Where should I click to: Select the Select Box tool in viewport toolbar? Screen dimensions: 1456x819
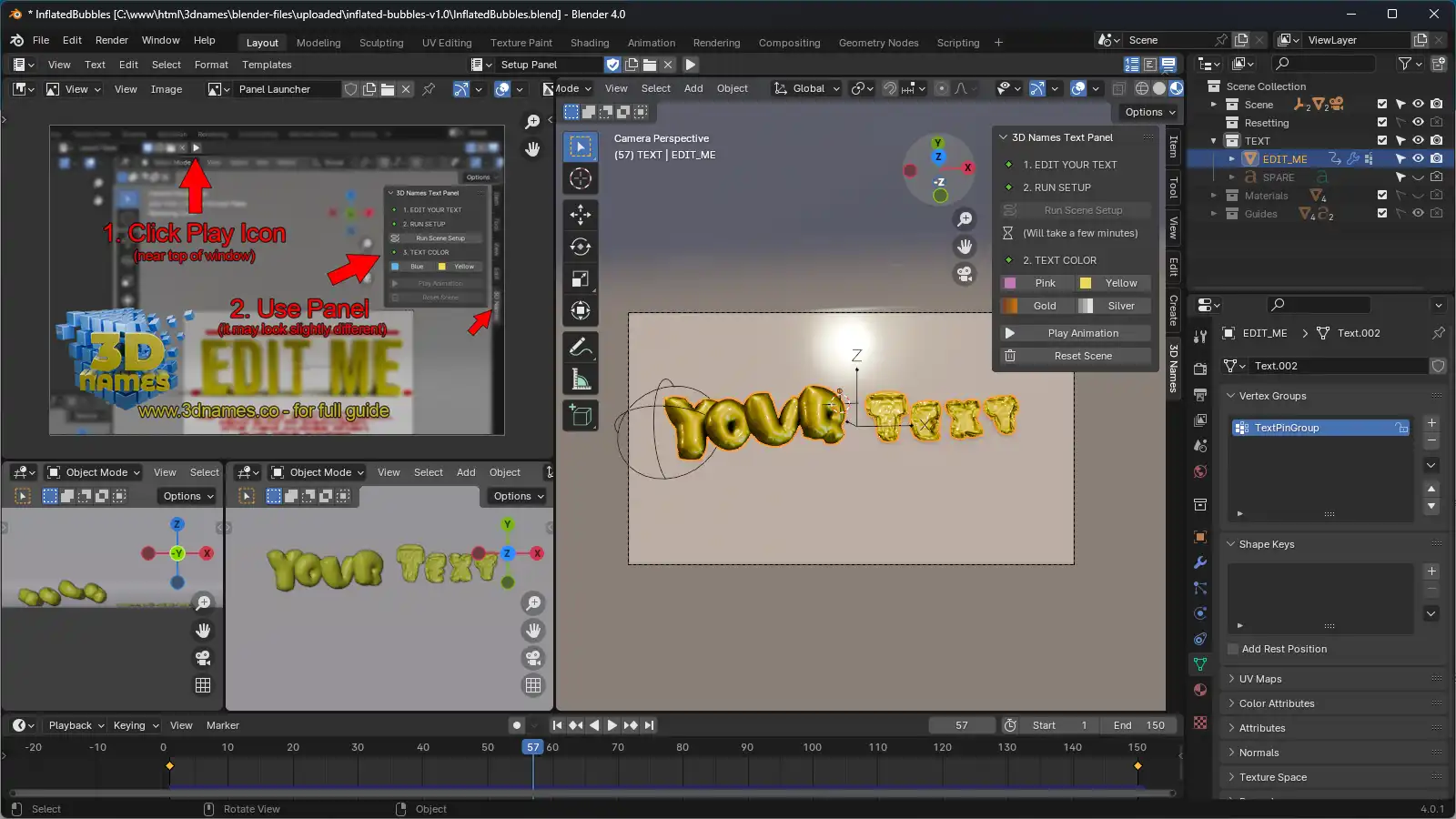581,147
